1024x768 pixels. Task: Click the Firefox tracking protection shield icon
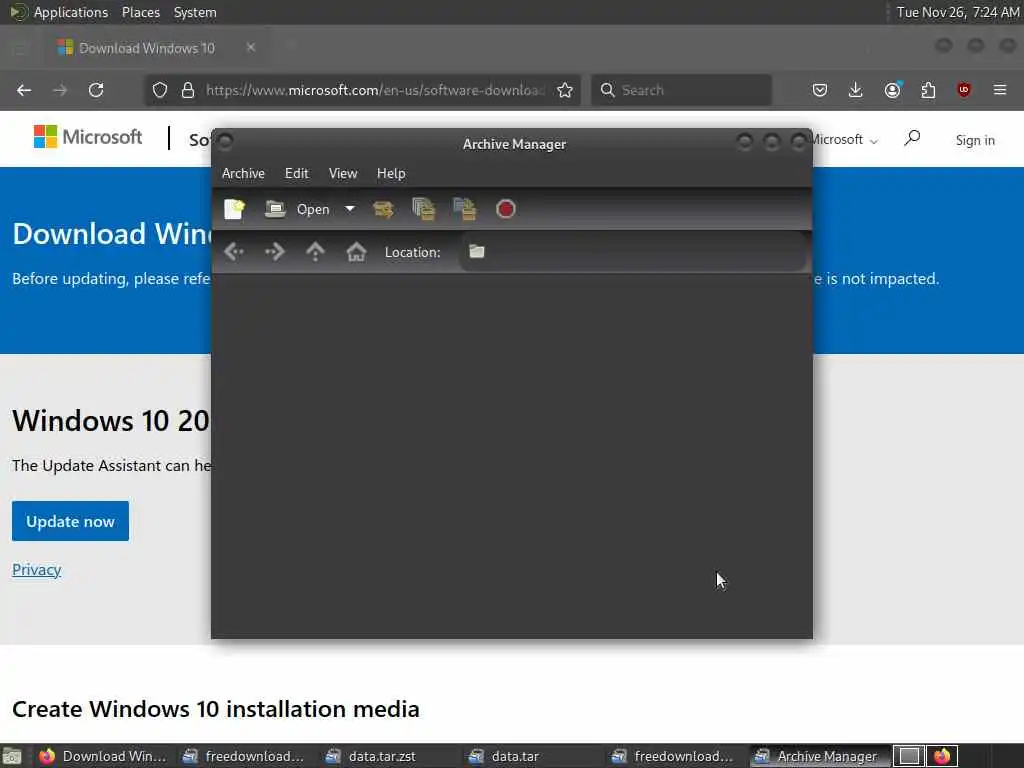click(x=160, y=90)
